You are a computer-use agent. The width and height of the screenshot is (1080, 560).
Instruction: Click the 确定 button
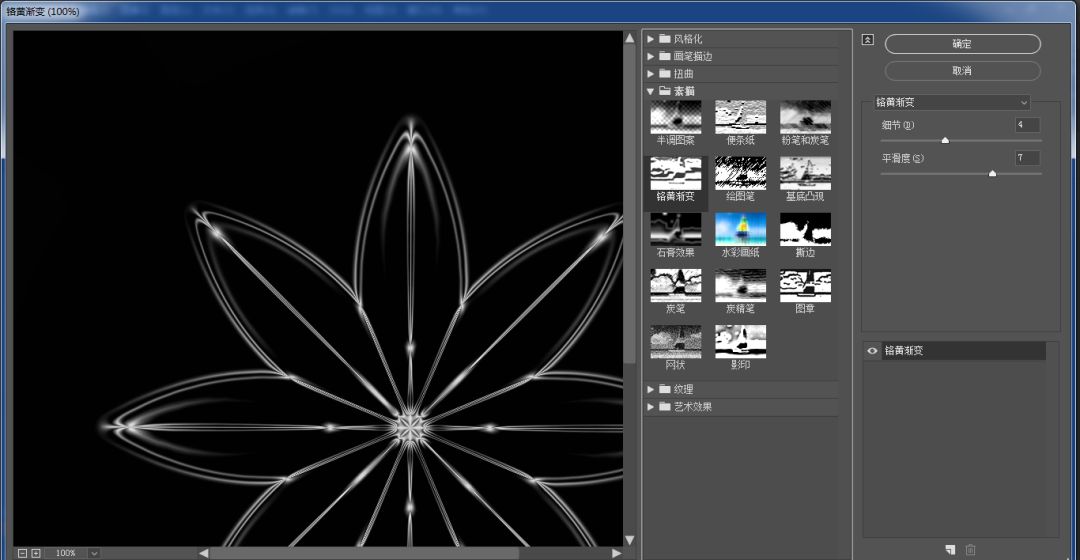point(962,44)
